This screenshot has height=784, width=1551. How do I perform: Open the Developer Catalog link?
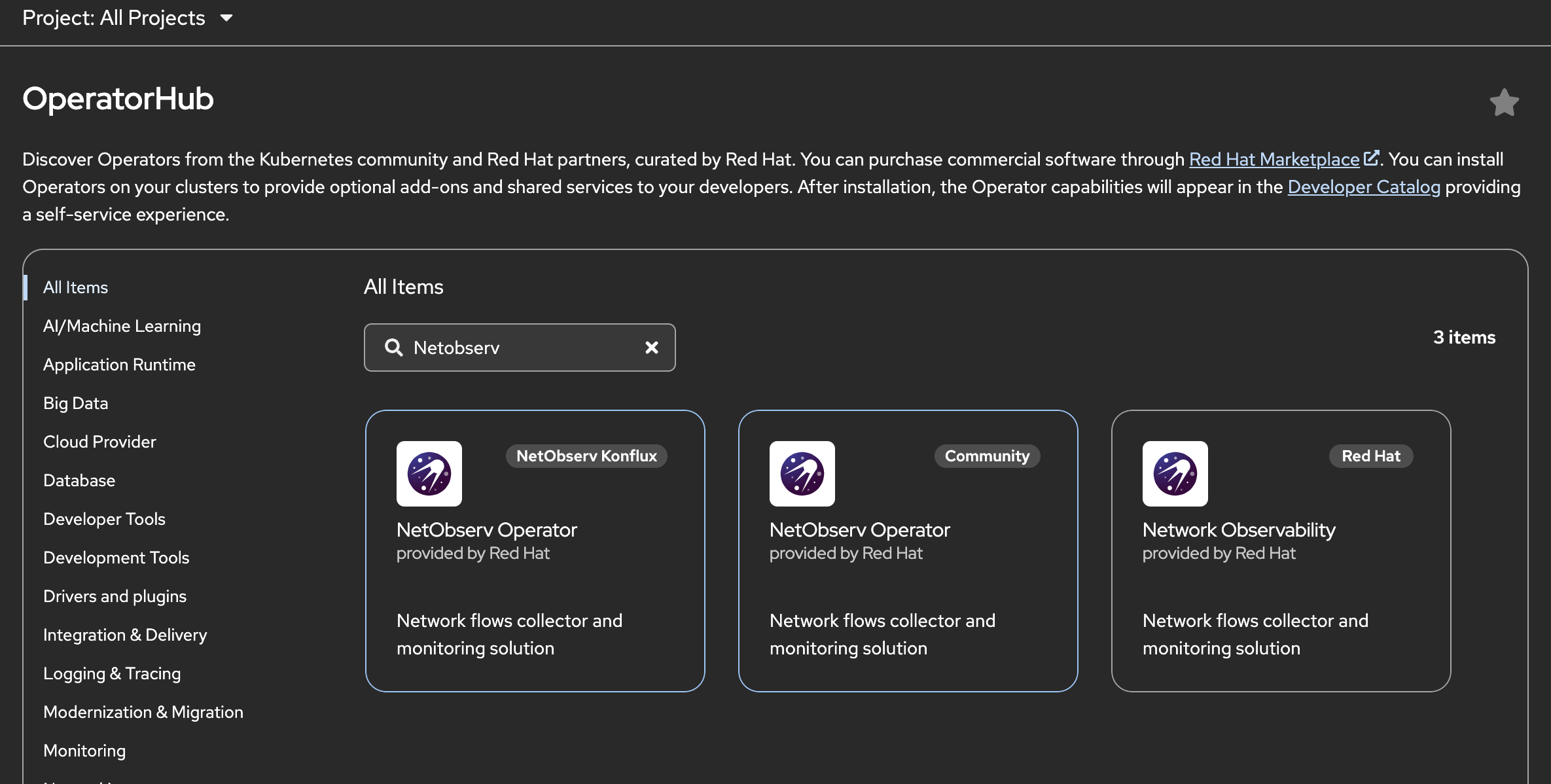click(1364, 187)
